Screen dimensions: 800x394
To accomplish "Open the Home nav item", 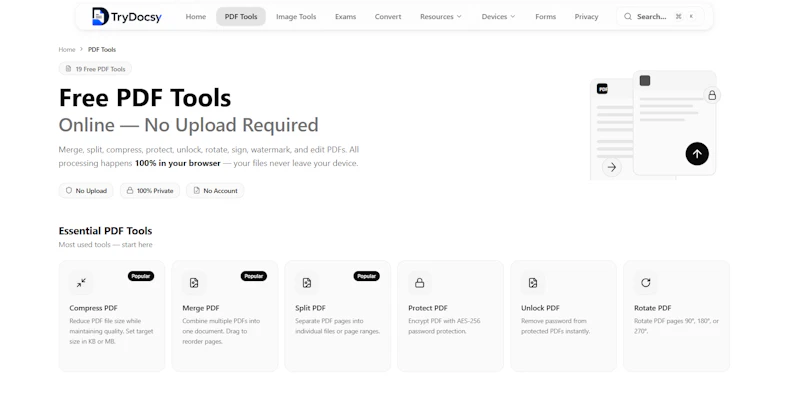I will [x=195, y=17].
